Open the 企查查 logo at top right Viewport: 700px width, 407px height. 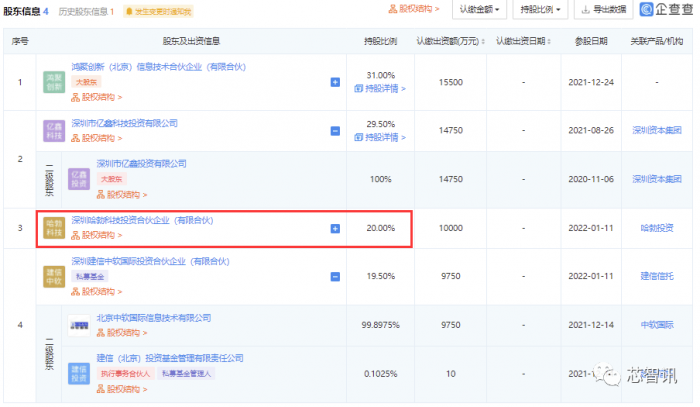[667, 9]
